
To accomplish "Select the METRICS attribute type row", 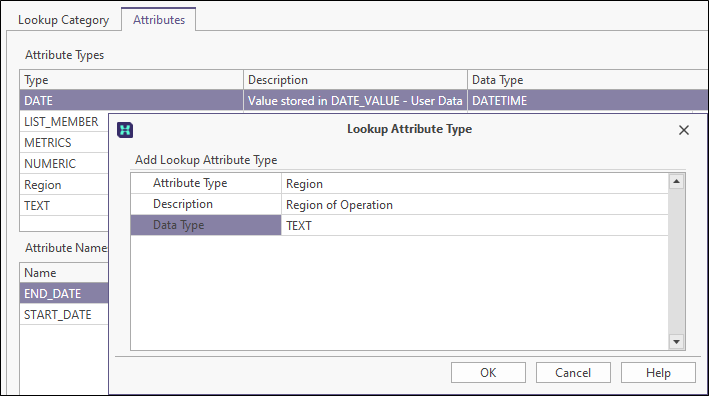I will click(64, 142).
